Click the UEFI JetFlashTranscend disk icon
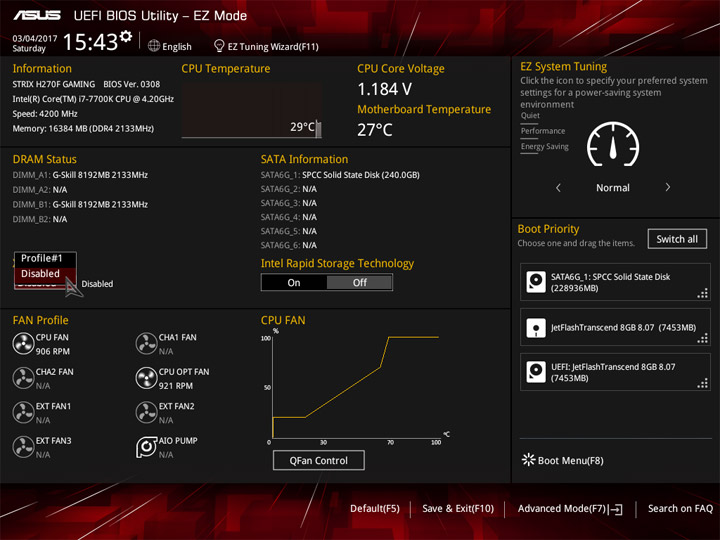The height and width of the screenshot is (540, 720). (536, 372)
